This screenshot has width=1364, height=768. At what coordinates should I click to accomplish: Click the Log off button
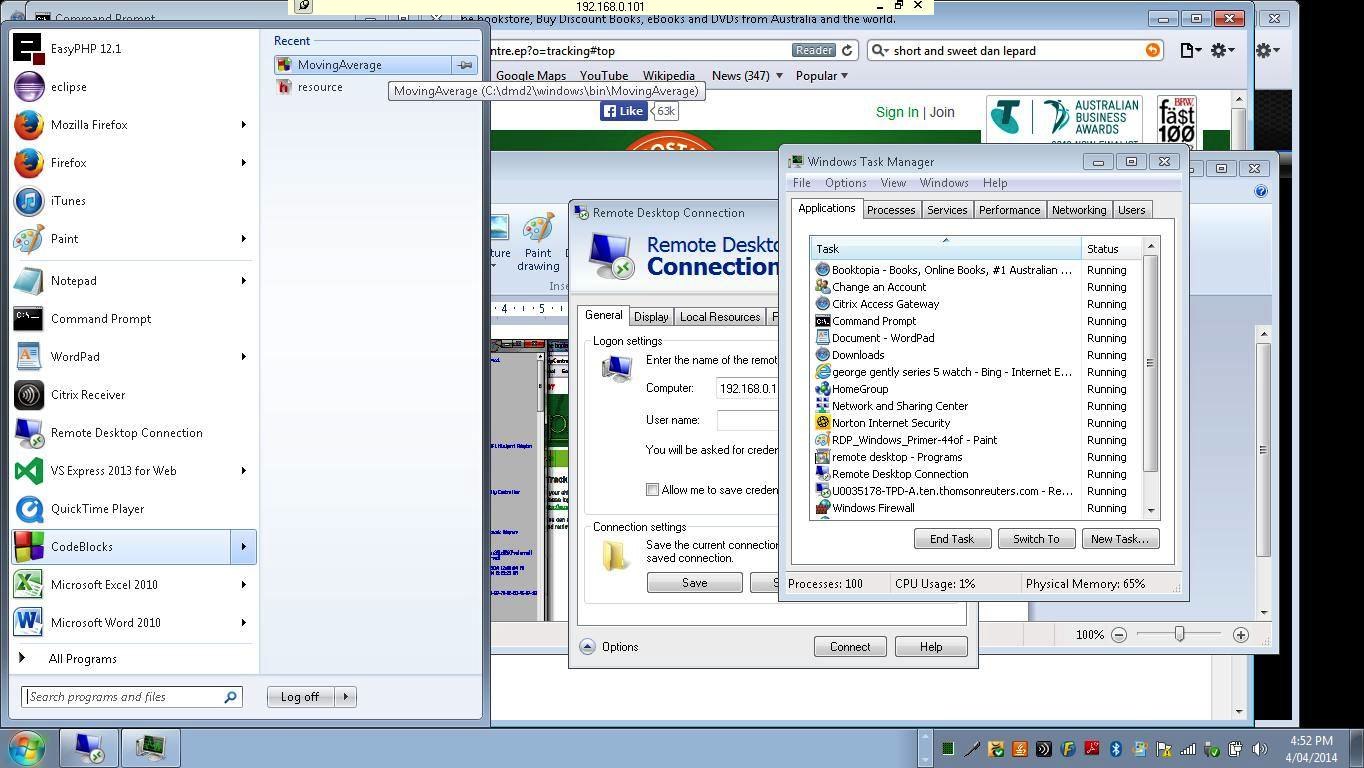[300, 697]
